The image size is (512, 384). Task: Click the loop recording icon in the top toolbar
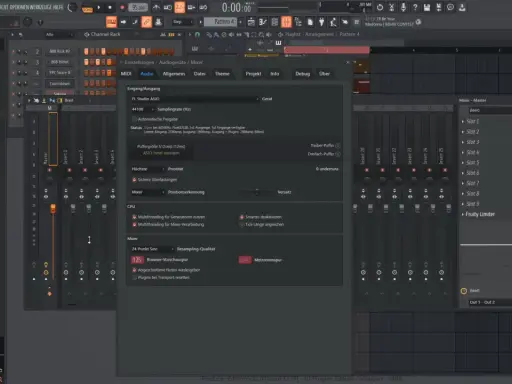click(203, 7)
